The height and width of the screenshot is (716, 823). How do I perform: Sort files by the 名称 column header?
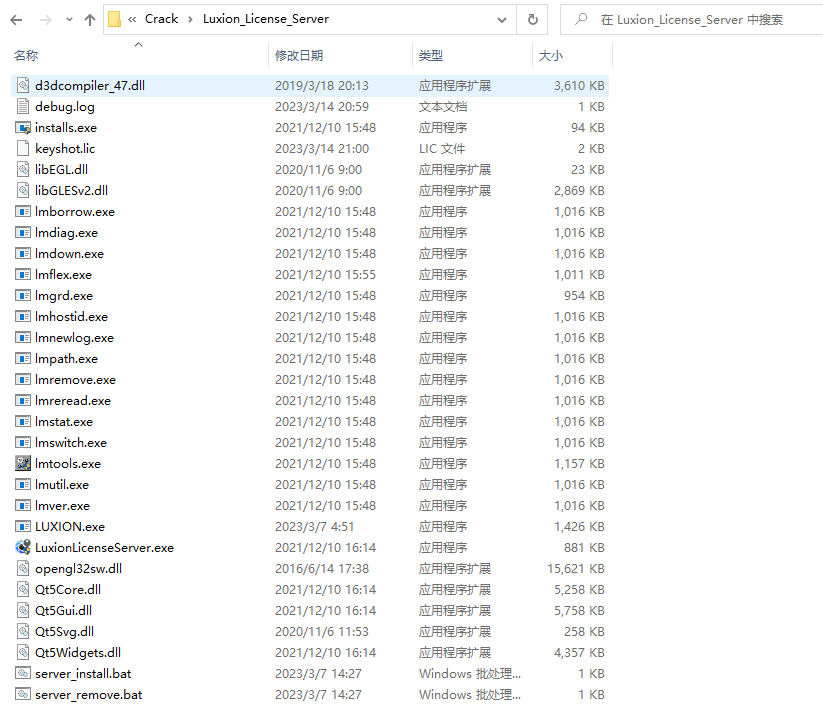[x=27, y=56]
